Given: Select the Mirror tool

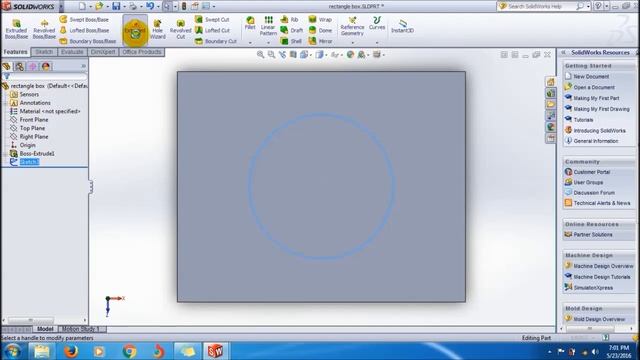Looking at the screenshot, I should [x=320, y=41].
